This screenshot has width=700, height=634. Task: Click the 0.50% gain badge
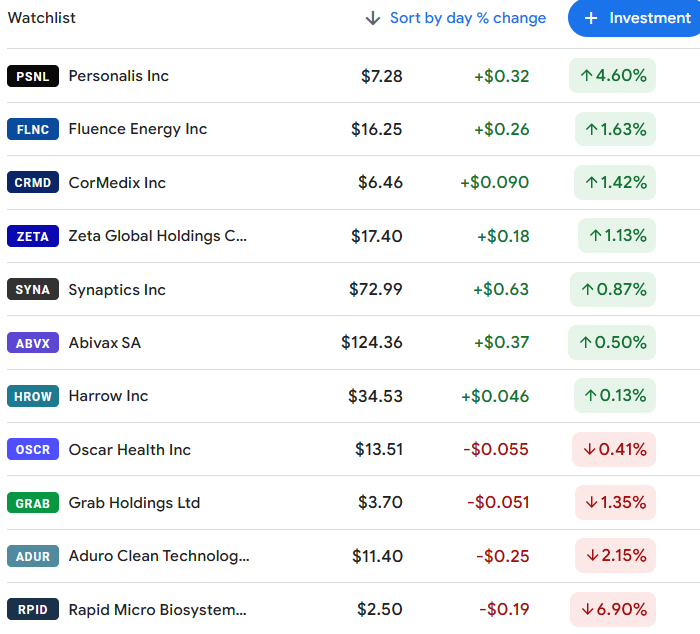612,342
